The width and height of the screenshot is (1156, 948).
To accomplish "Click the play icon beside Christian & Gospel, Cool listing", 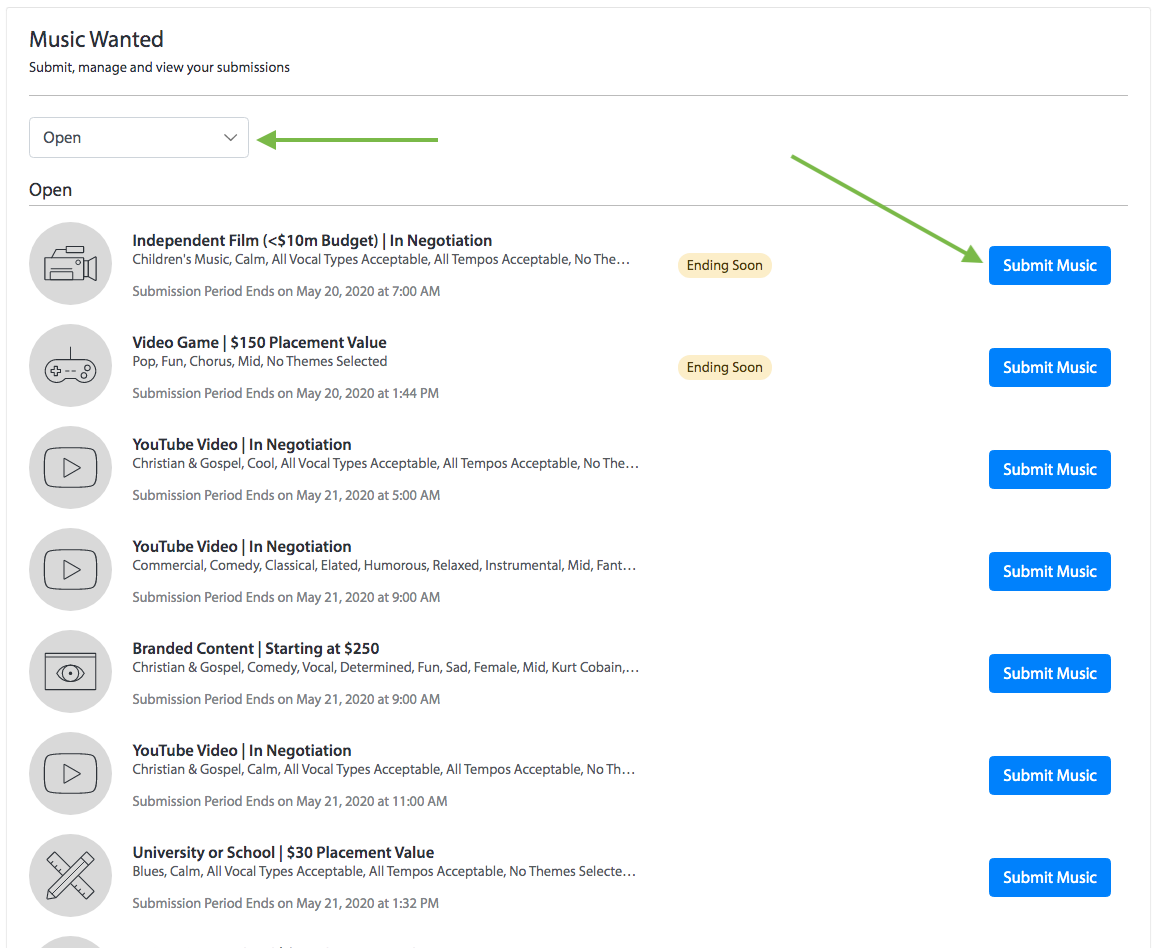I will coord(70,467).
